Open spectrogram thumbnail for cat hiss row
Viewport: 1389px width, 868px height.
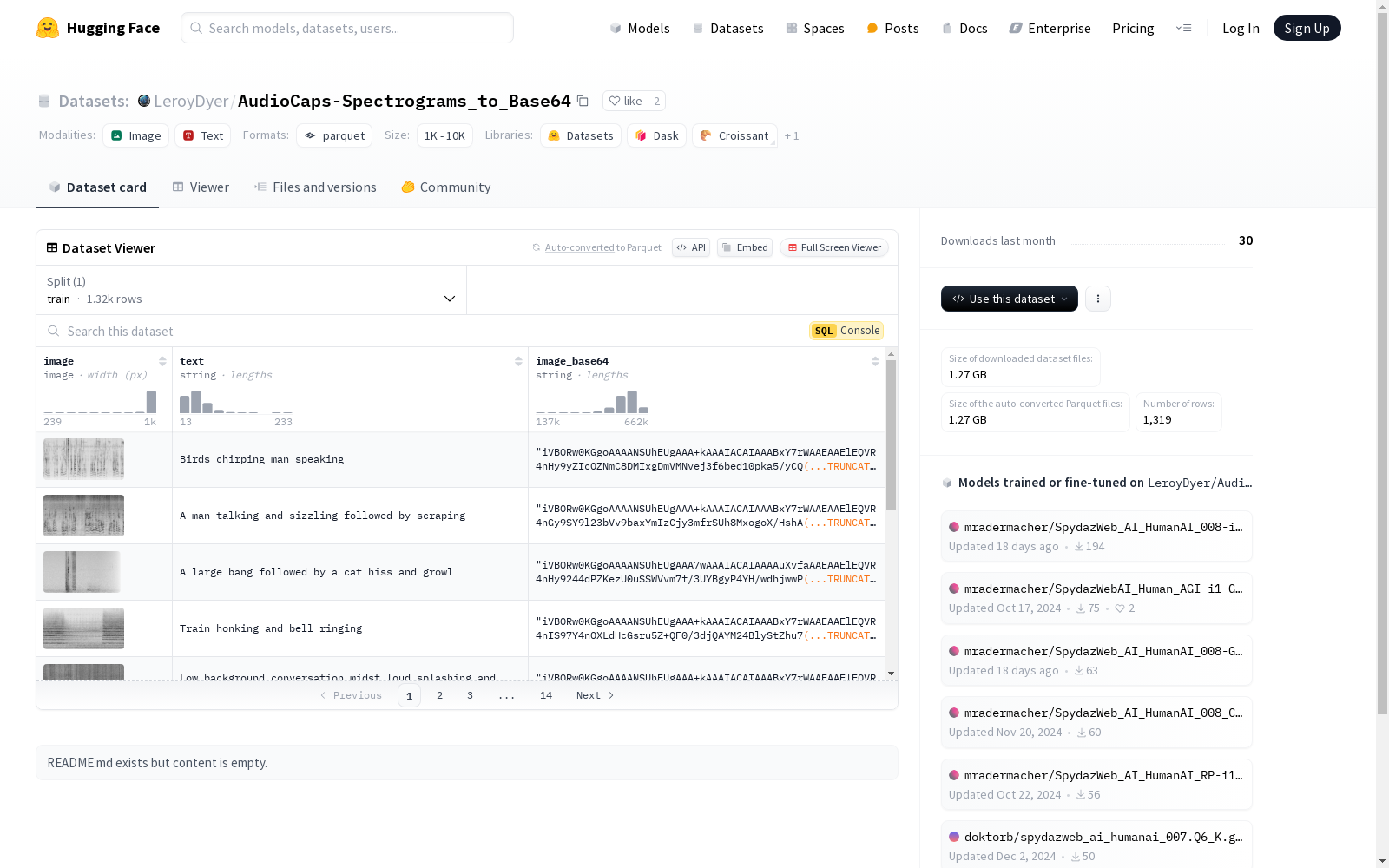(x=82, y=572)
